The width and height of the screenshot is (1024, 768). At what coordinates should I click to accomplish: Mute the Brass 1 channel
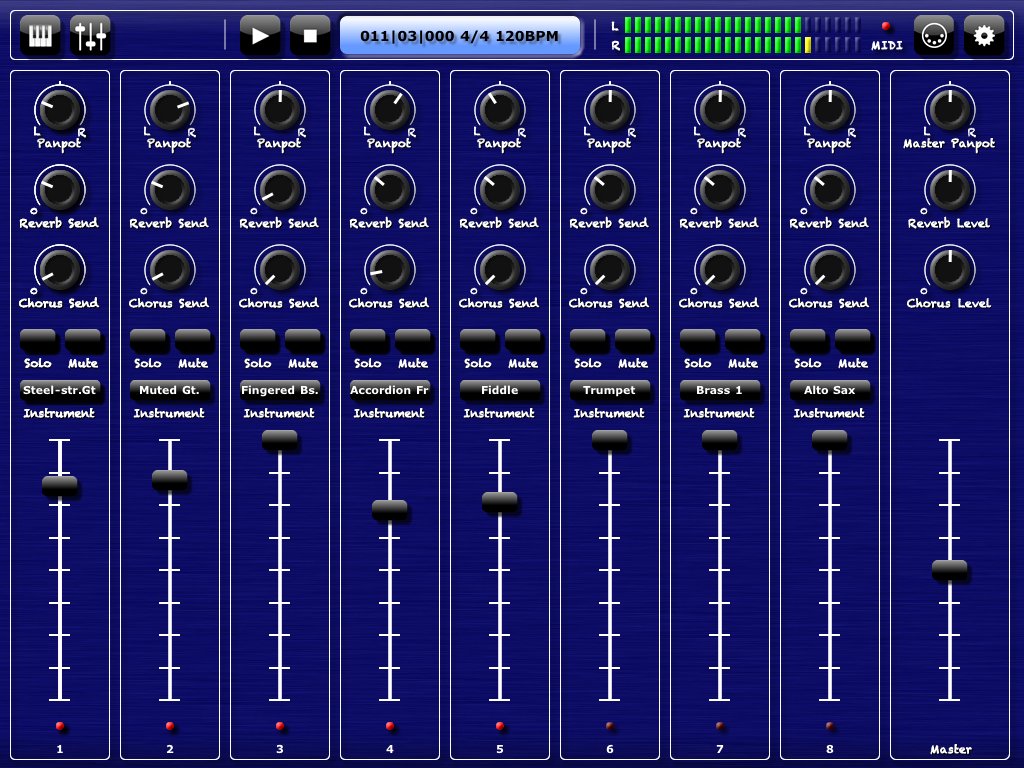(x=743, y=340)
